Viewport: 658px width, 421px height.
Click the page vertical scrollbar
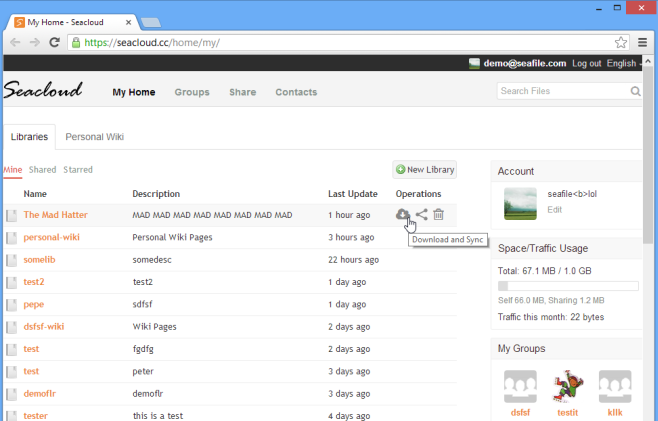648,155
